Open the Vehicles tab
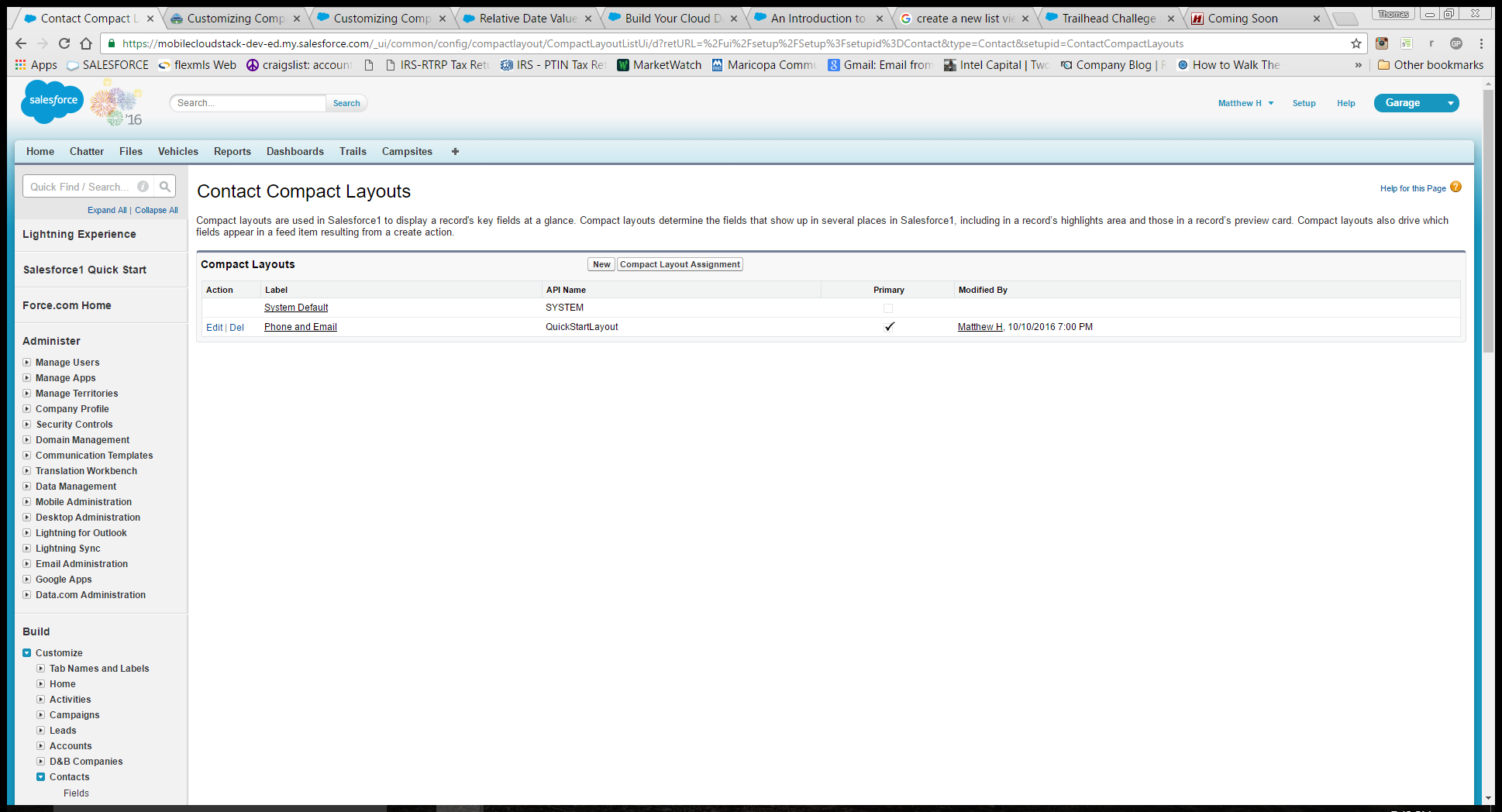Screen dimensions: 1502x812 tap(178, 152)
